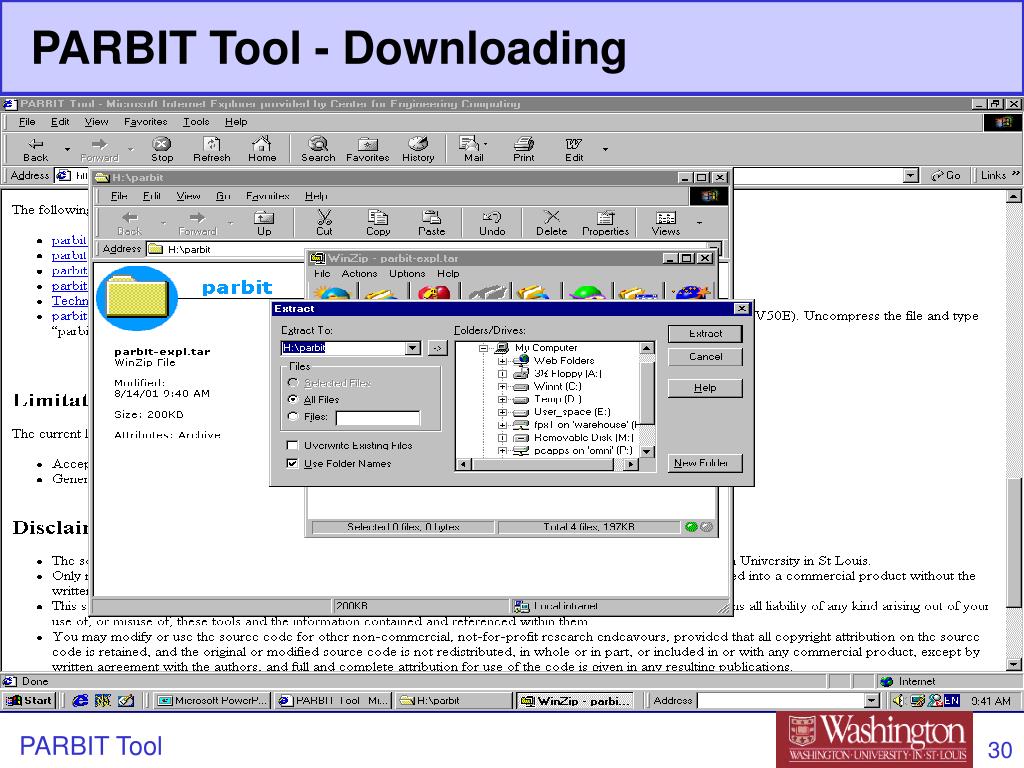
Task: Click the Go button beside the address bar
Action: click(946, 175)
